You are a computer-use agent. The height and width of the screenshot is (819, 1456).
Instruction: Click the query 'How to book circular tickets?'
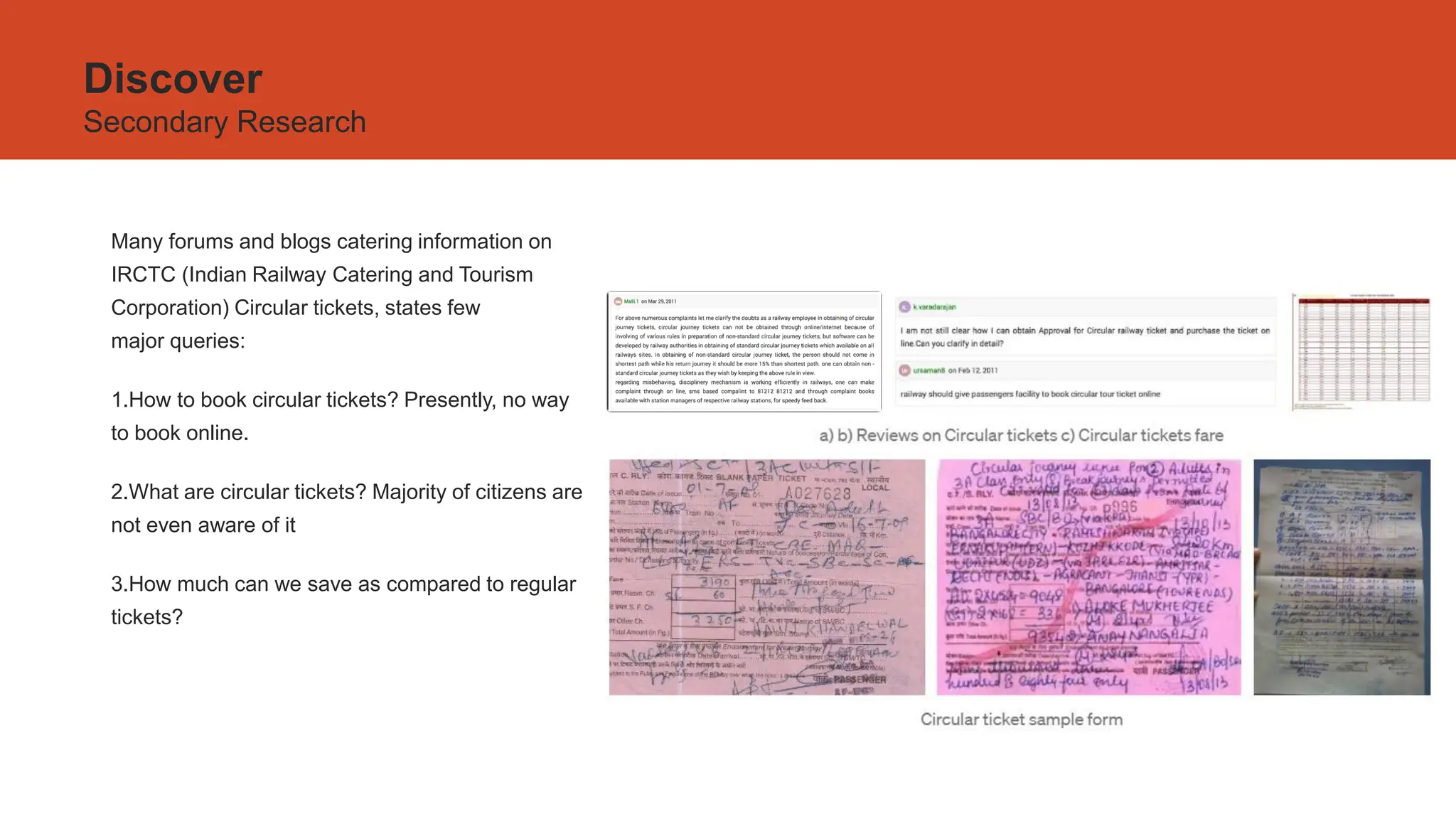pos(340,416)
